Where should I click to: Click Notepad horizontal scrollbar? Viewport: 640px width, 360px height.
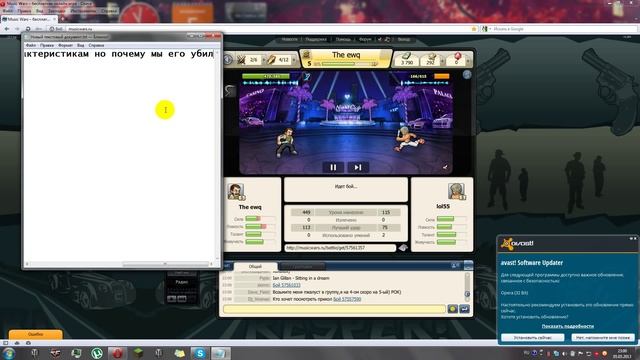tap(119, 264)
